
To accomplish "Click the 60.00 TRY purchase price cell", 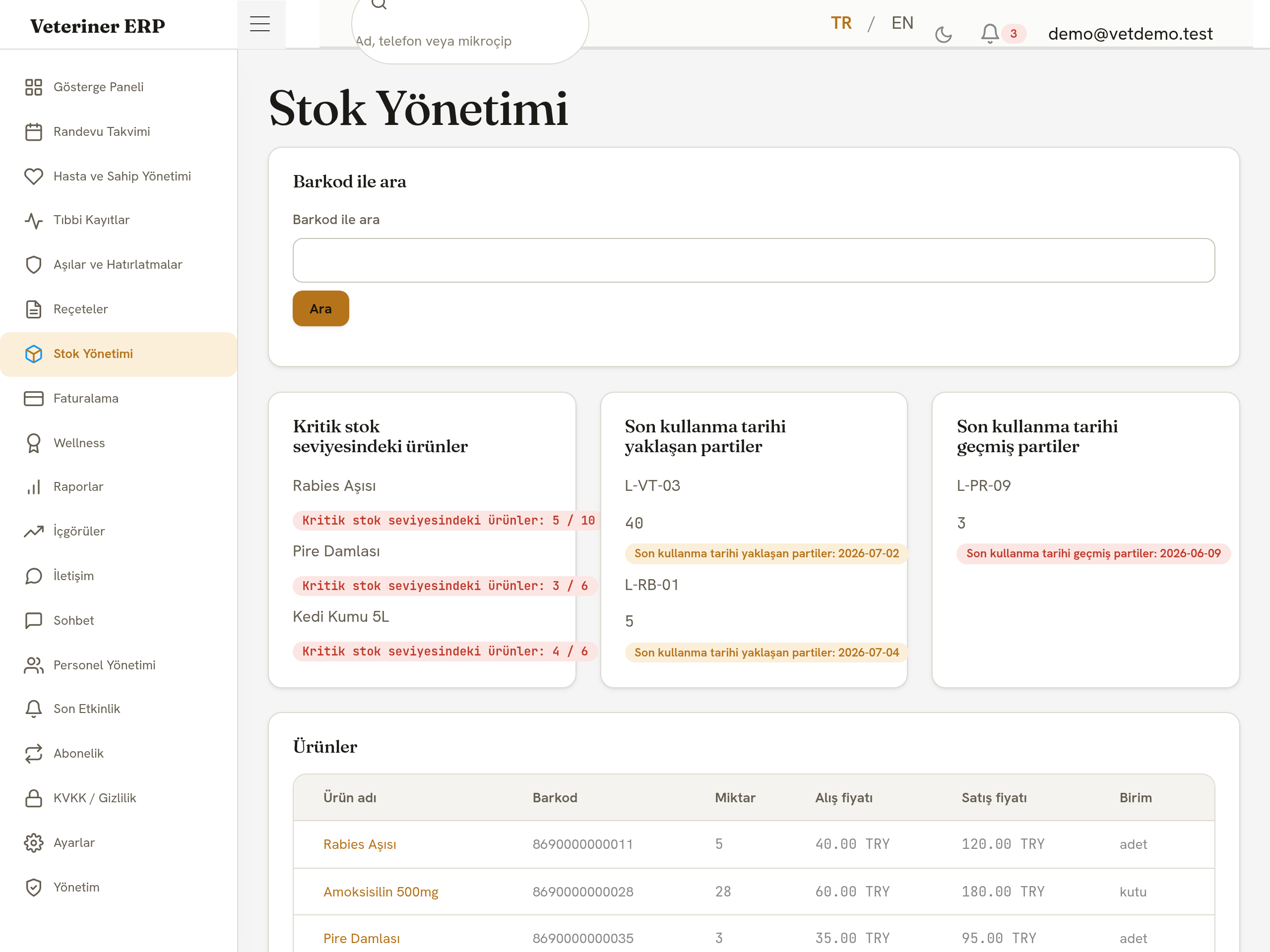I will 852,892.
